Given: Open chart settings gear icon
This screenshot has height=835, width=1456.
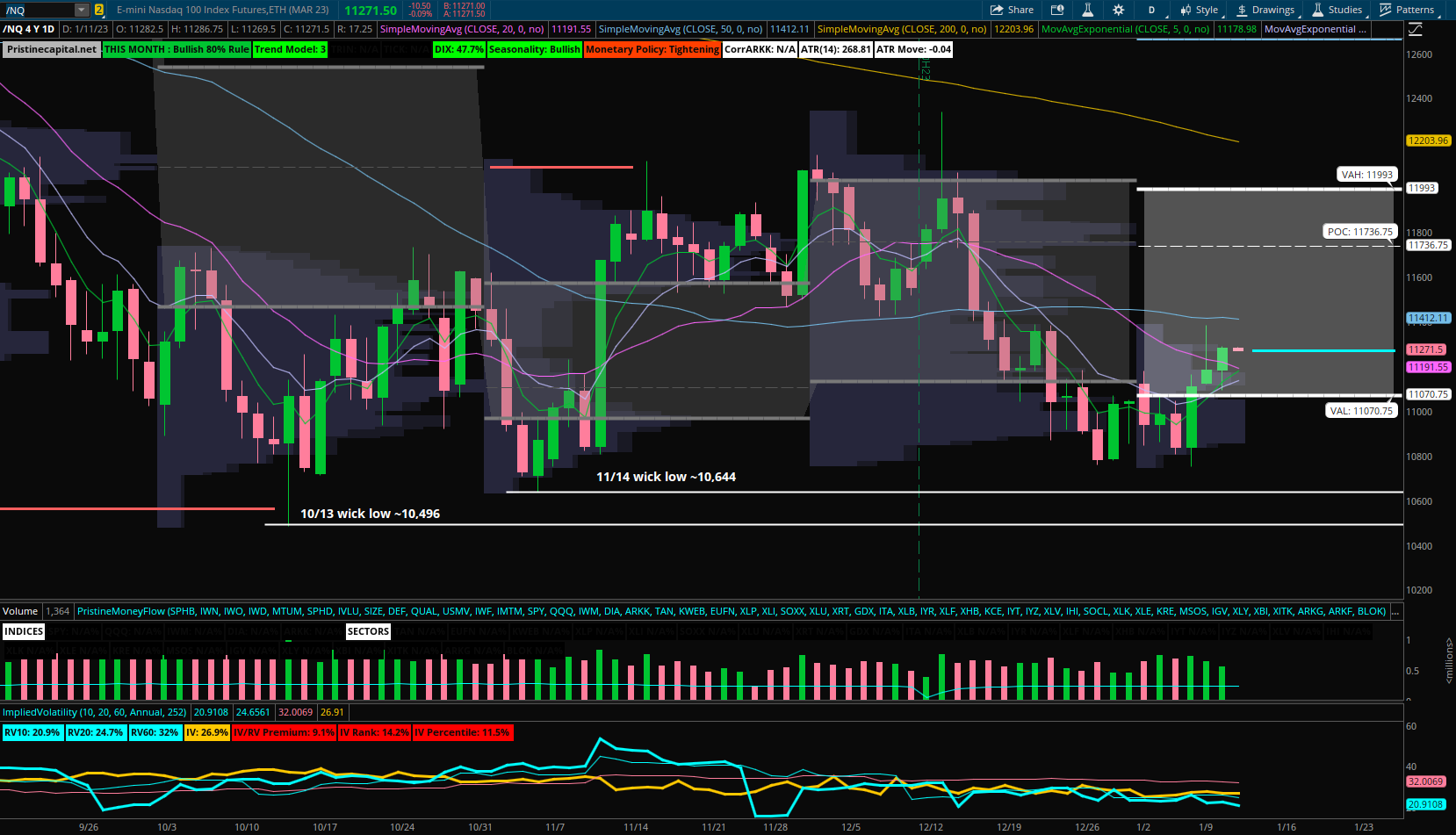Looking at the screenshot, I should click(x=1118, y=10).
